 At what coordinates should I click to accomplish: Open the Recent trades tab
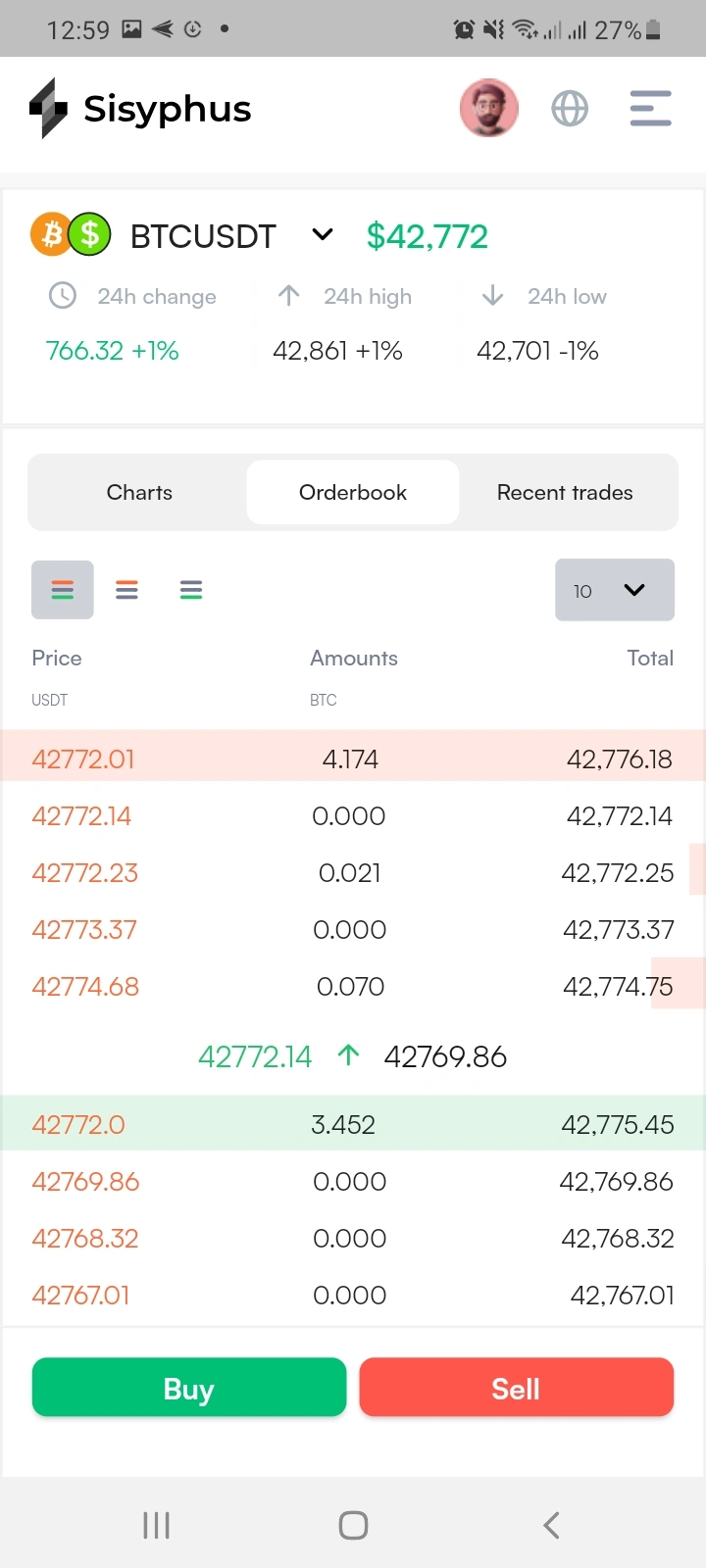(x=565, y=492)
